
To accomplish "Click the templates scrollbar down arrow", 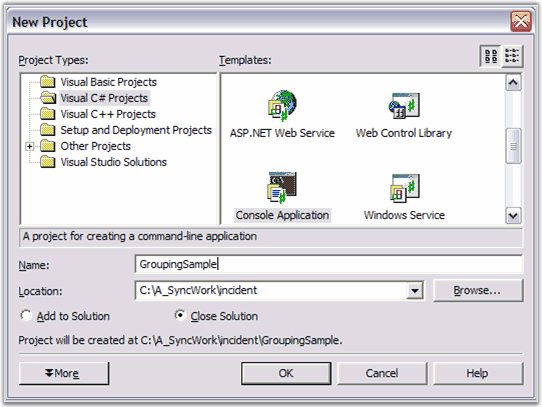I will [513, 216].
